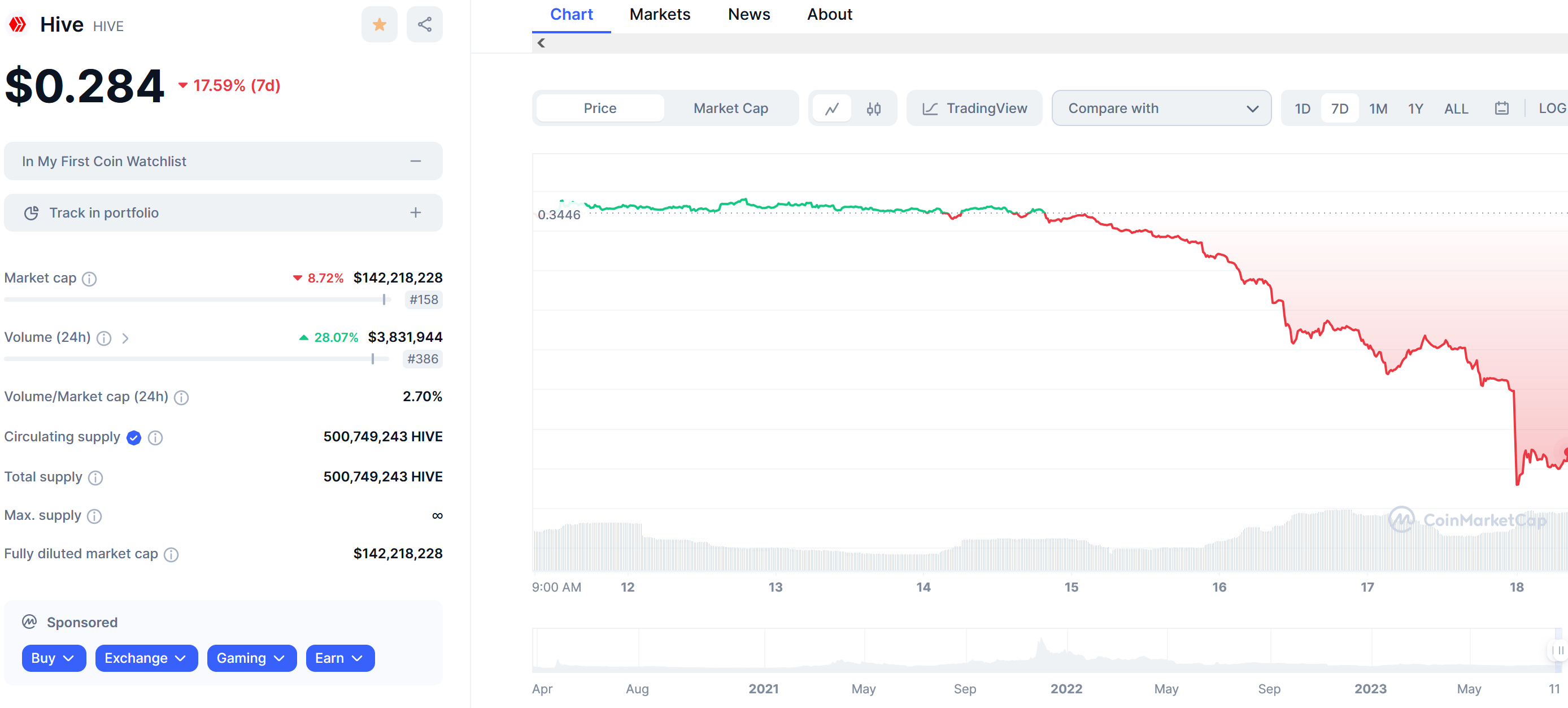
Task: Open Volume (24h) details chevron
Action: click(125, 338)
